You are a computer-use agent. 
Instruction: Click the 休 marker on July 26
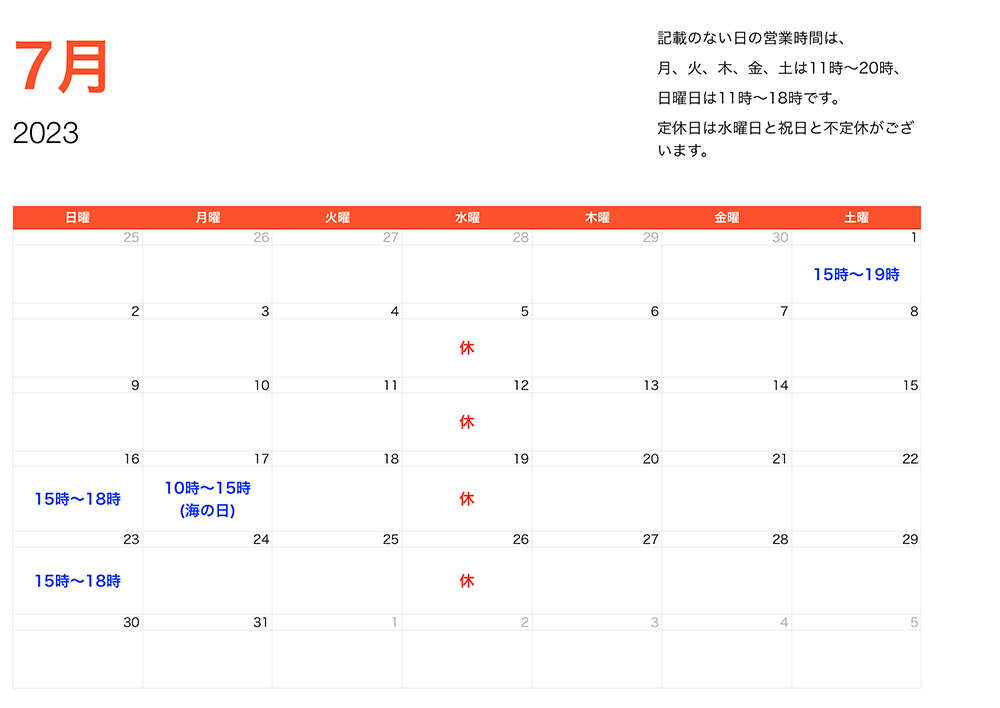click(465, 579)
